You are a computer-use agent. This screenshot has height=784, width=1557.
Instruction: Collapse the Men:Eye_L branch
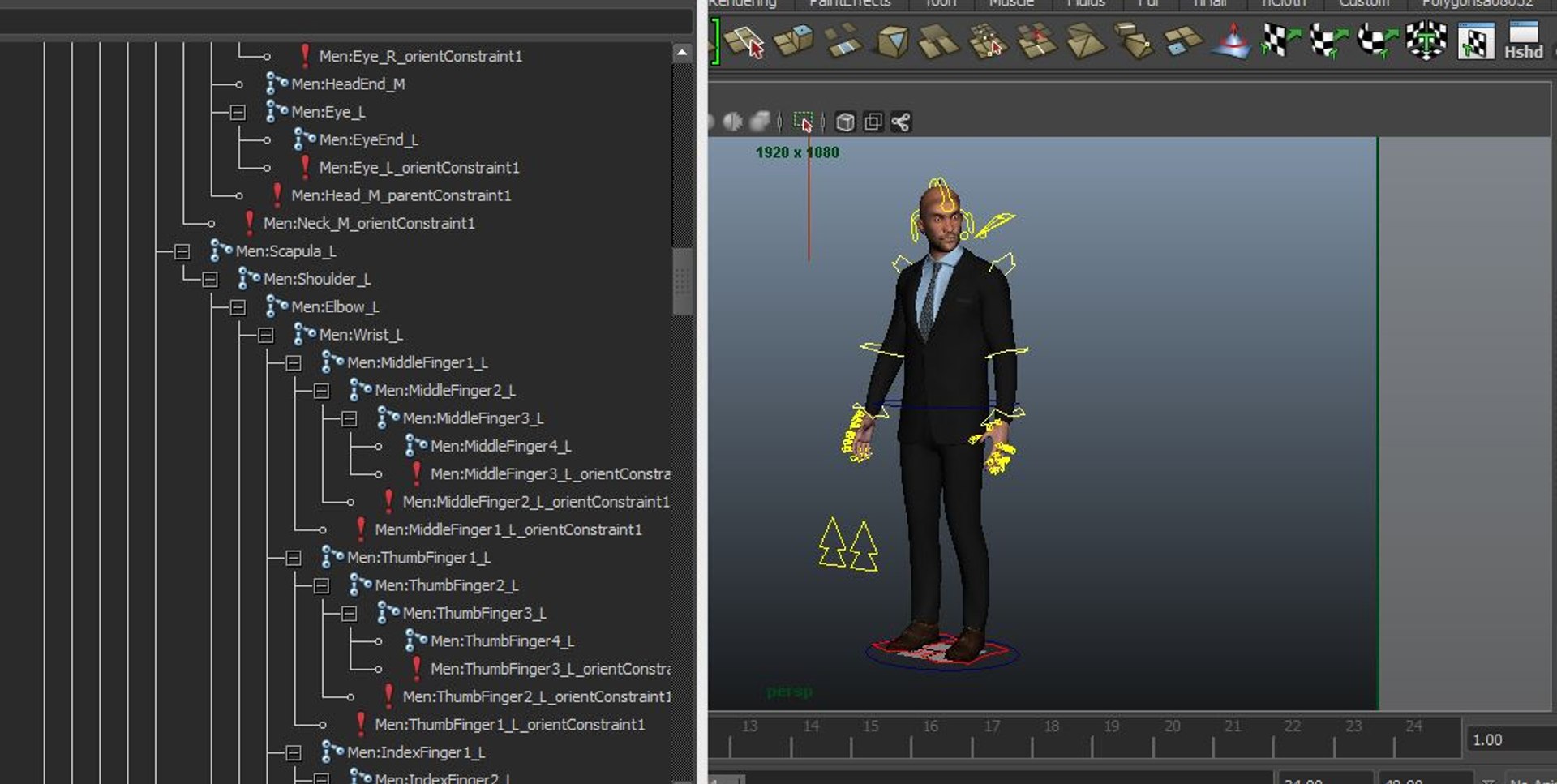pyautogui.click(x=238, y=113)
